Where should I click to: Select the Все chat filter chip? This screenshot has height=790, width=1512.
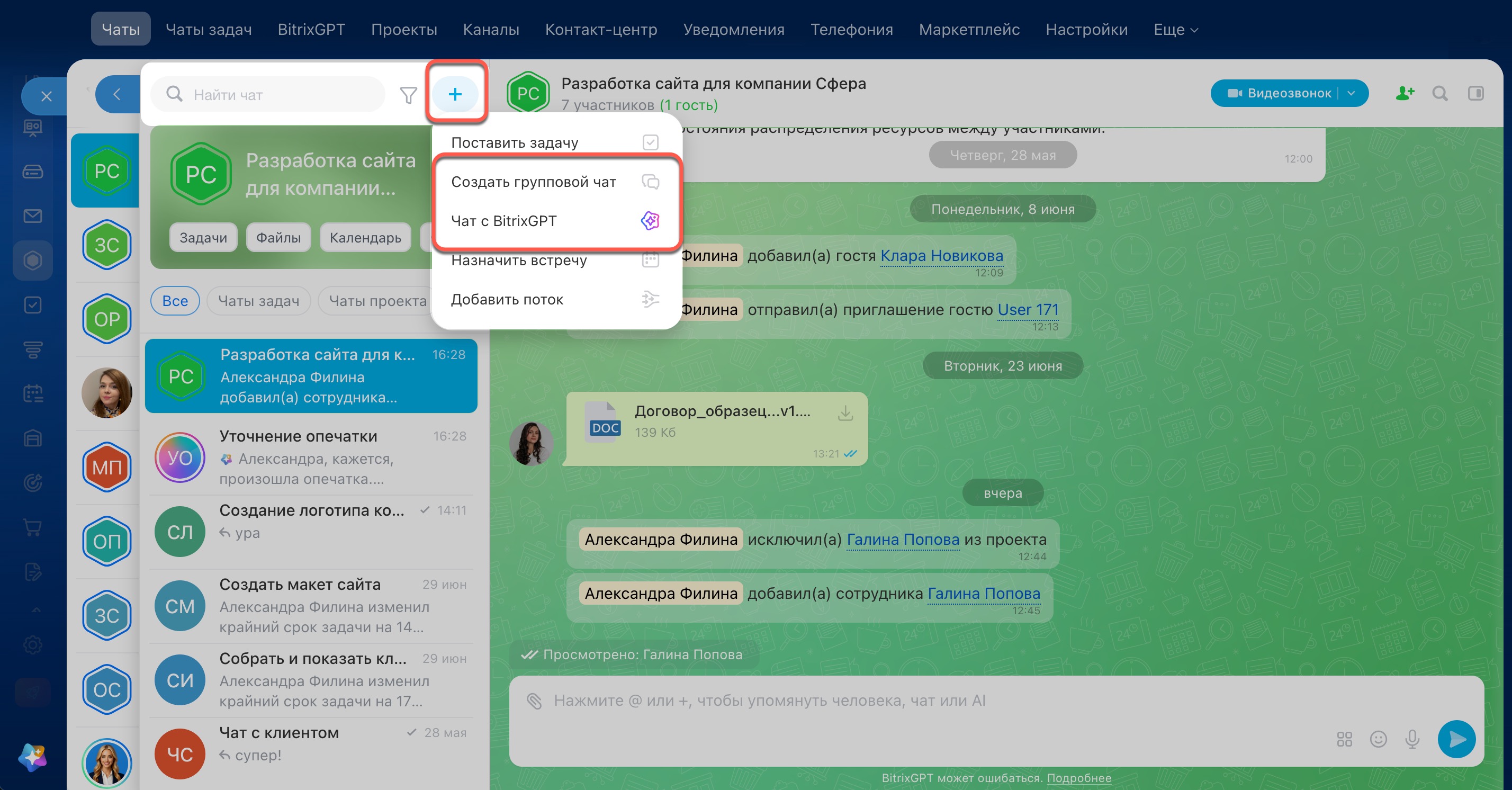click(x=175, y=301)
